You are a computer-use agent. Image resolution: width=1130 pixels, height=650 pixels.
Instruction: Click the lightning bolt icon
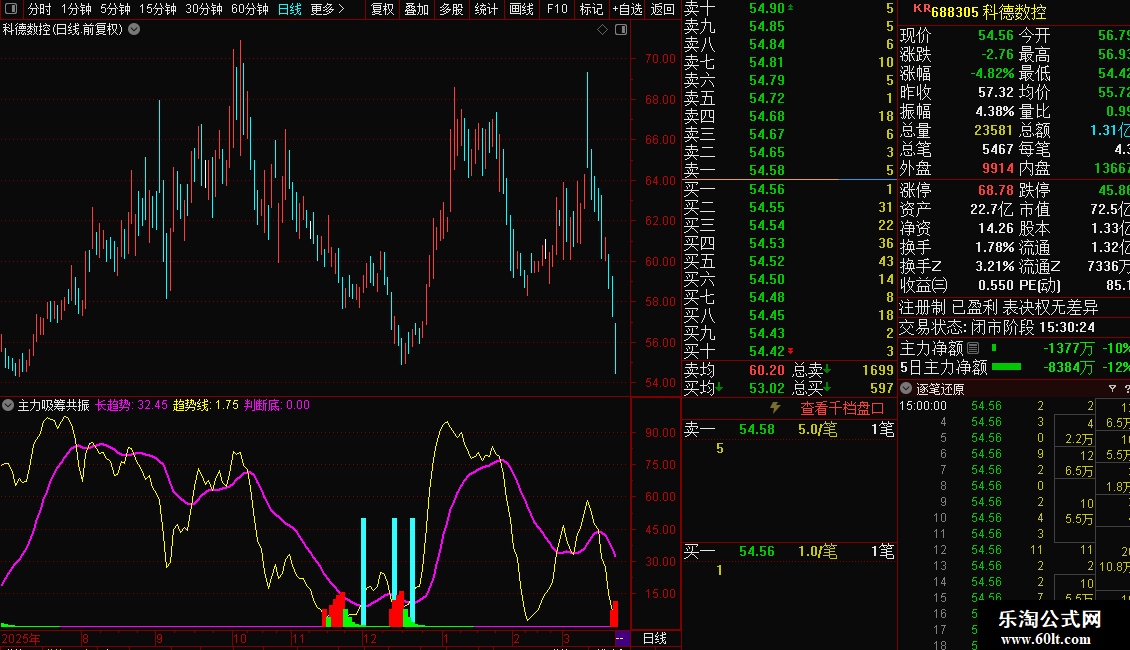click(775, 407)
